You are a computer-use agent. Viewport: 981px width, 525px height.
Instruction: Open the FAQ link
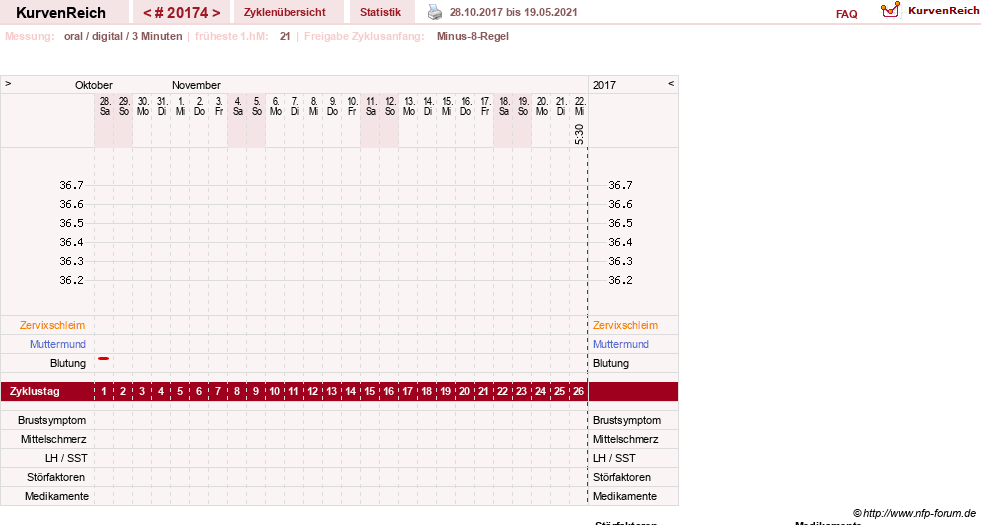point(846,14)
